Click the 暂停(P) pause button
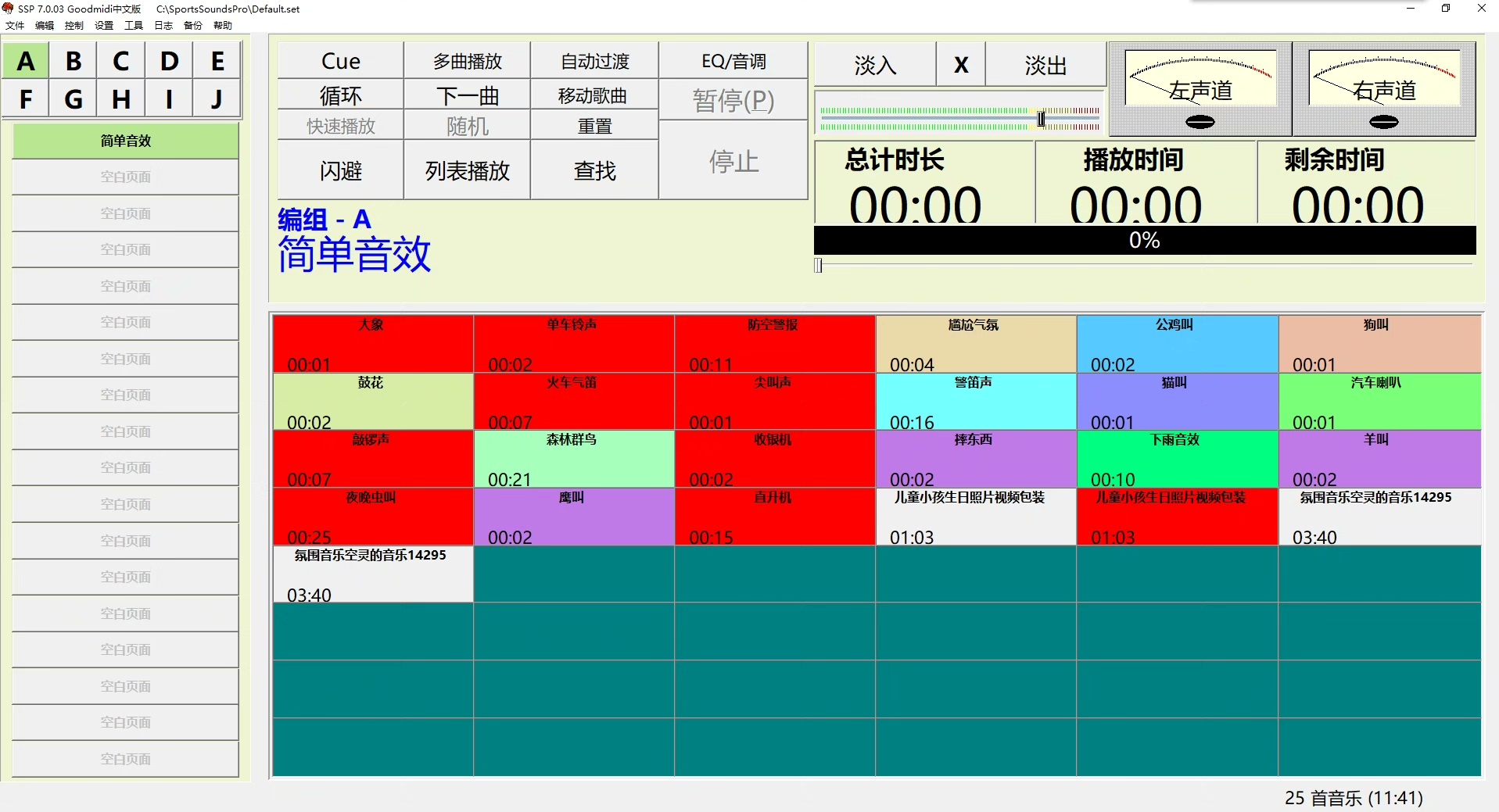This screenshot has width=1499, height=812. [x=733, y=100]
